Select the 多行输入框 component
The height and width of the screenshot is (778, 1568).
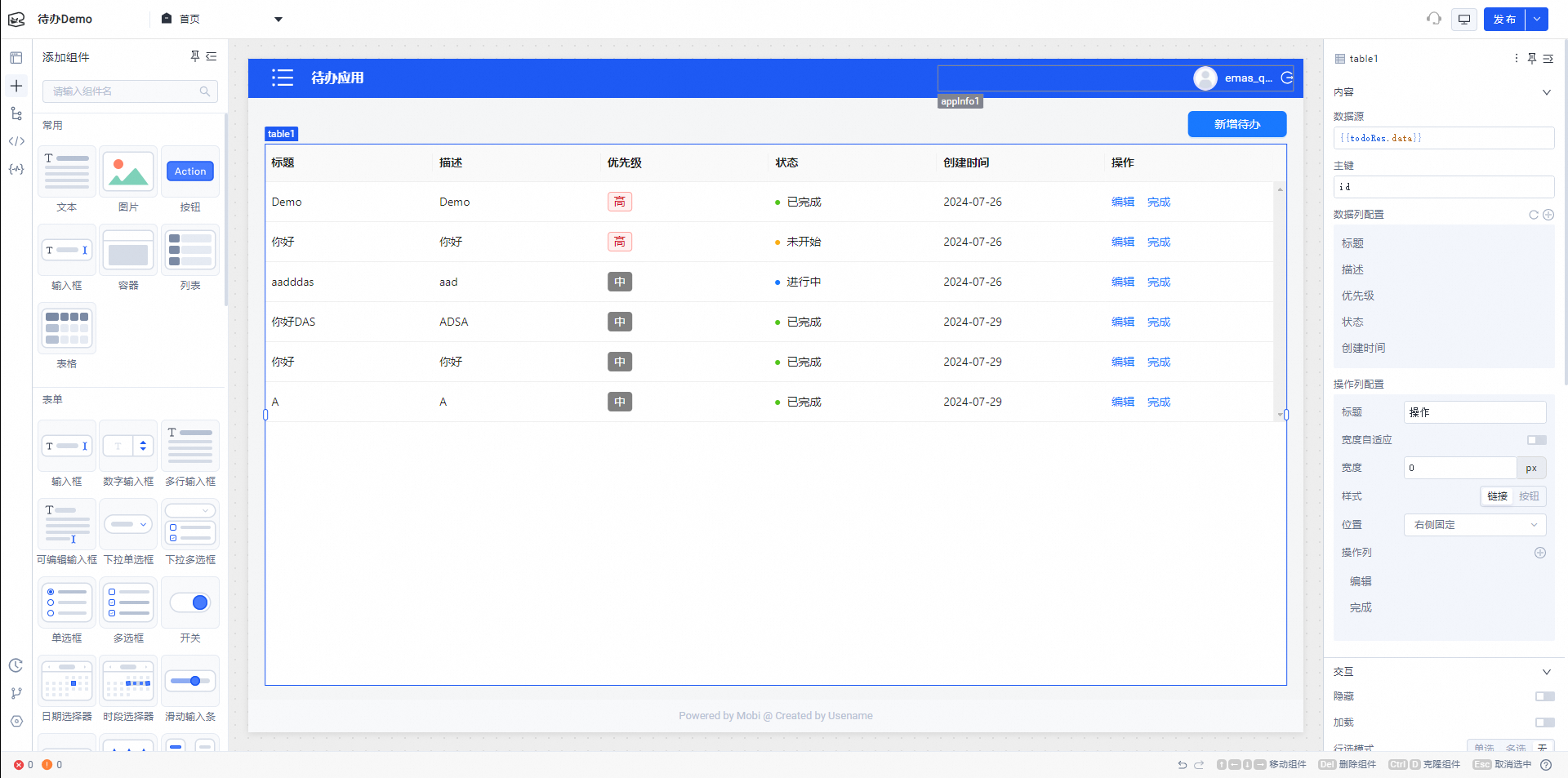click(x=190, y=454)
